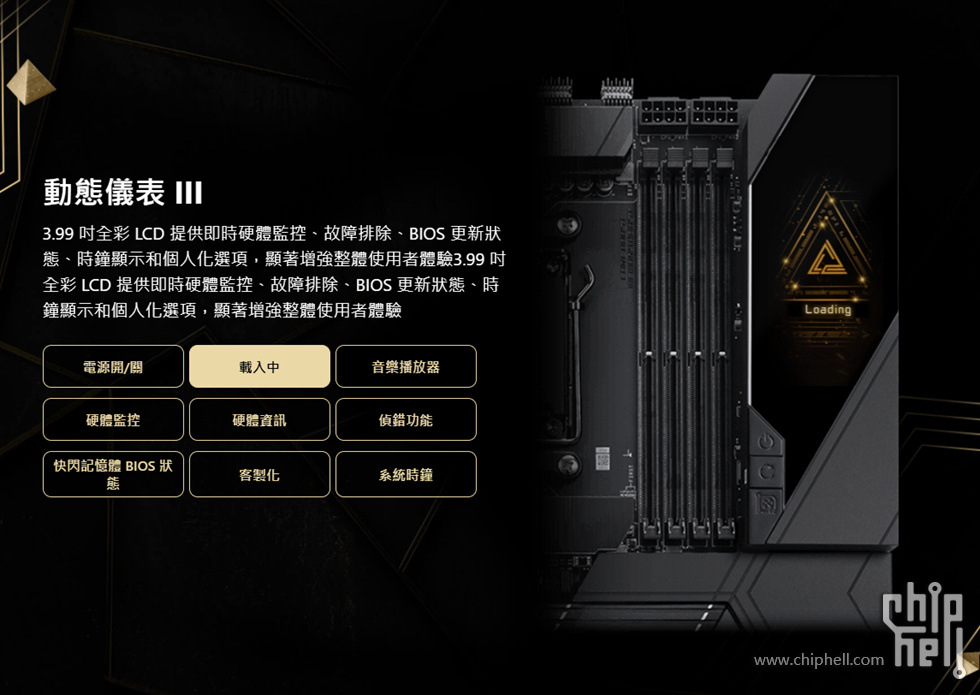Click the 8-pin power connectors icon
Screen dimensions: 980x695
point(689,112)
